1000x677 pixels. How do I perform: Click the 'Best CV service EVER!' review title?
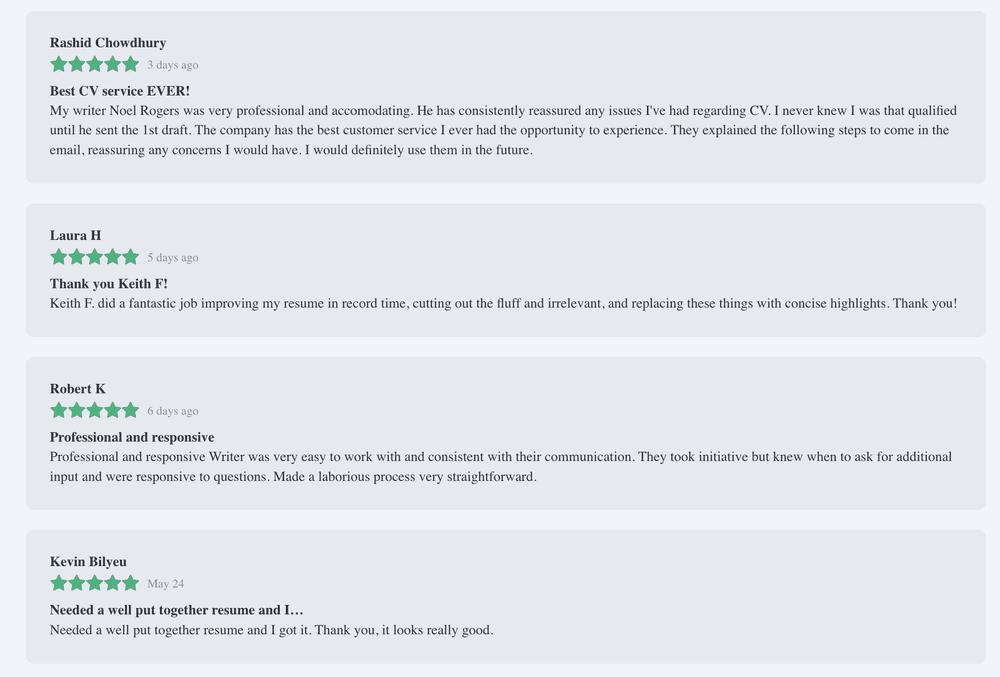click(120, 91)
